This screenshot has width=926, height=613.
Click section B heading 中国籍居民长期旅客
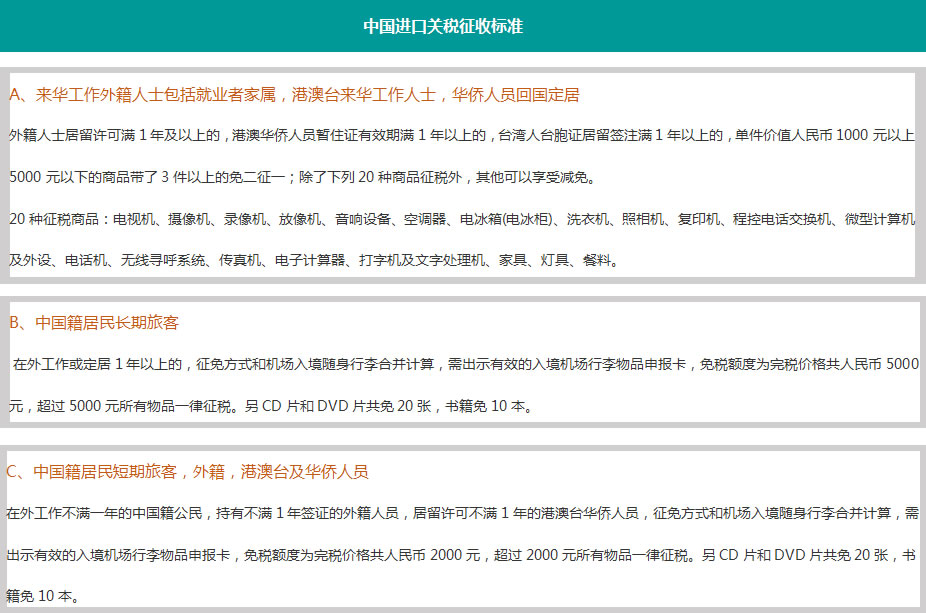(x=93, y=323)
